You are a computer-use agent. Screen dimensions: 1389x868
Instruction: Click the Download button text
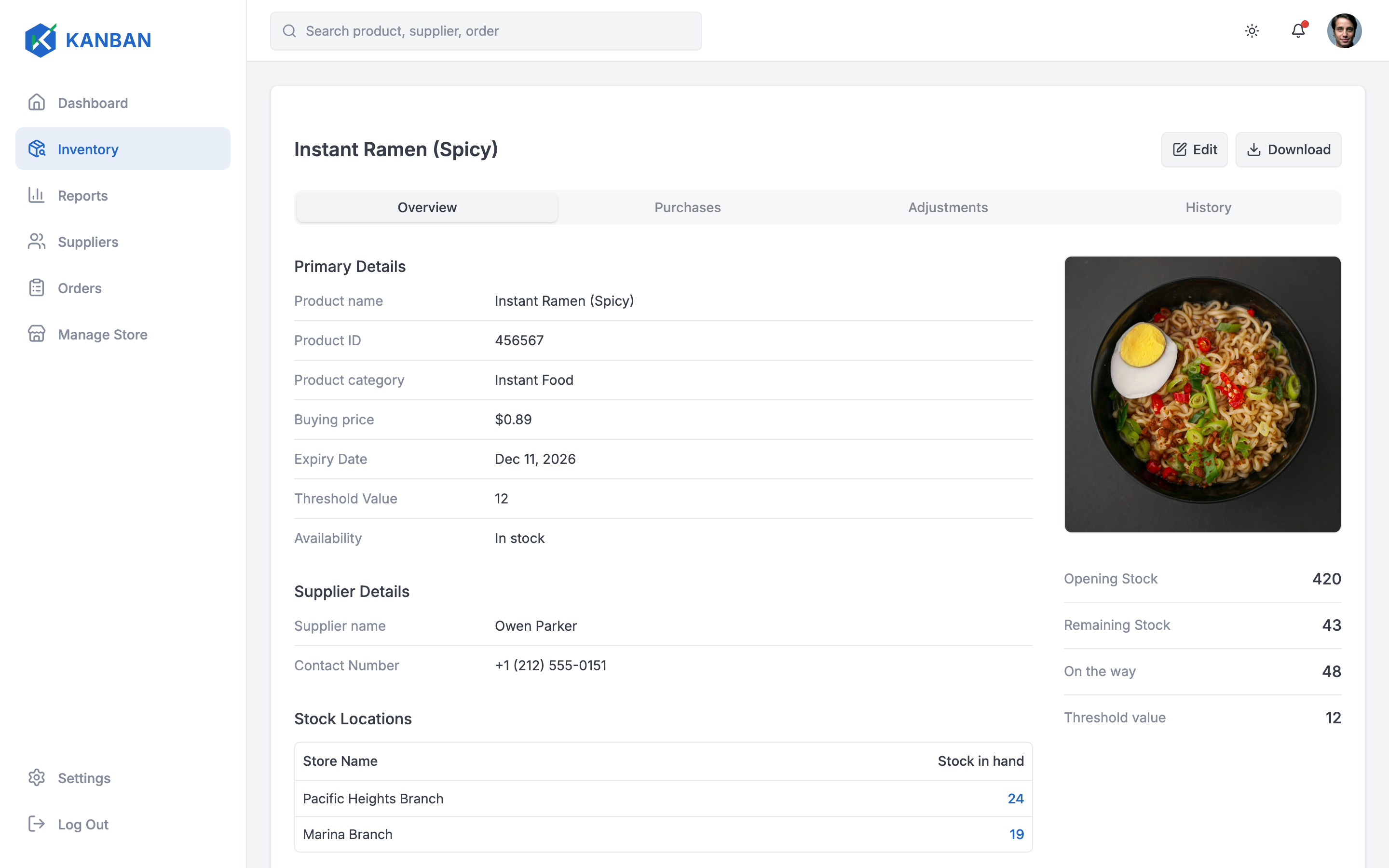(1299, 150)
